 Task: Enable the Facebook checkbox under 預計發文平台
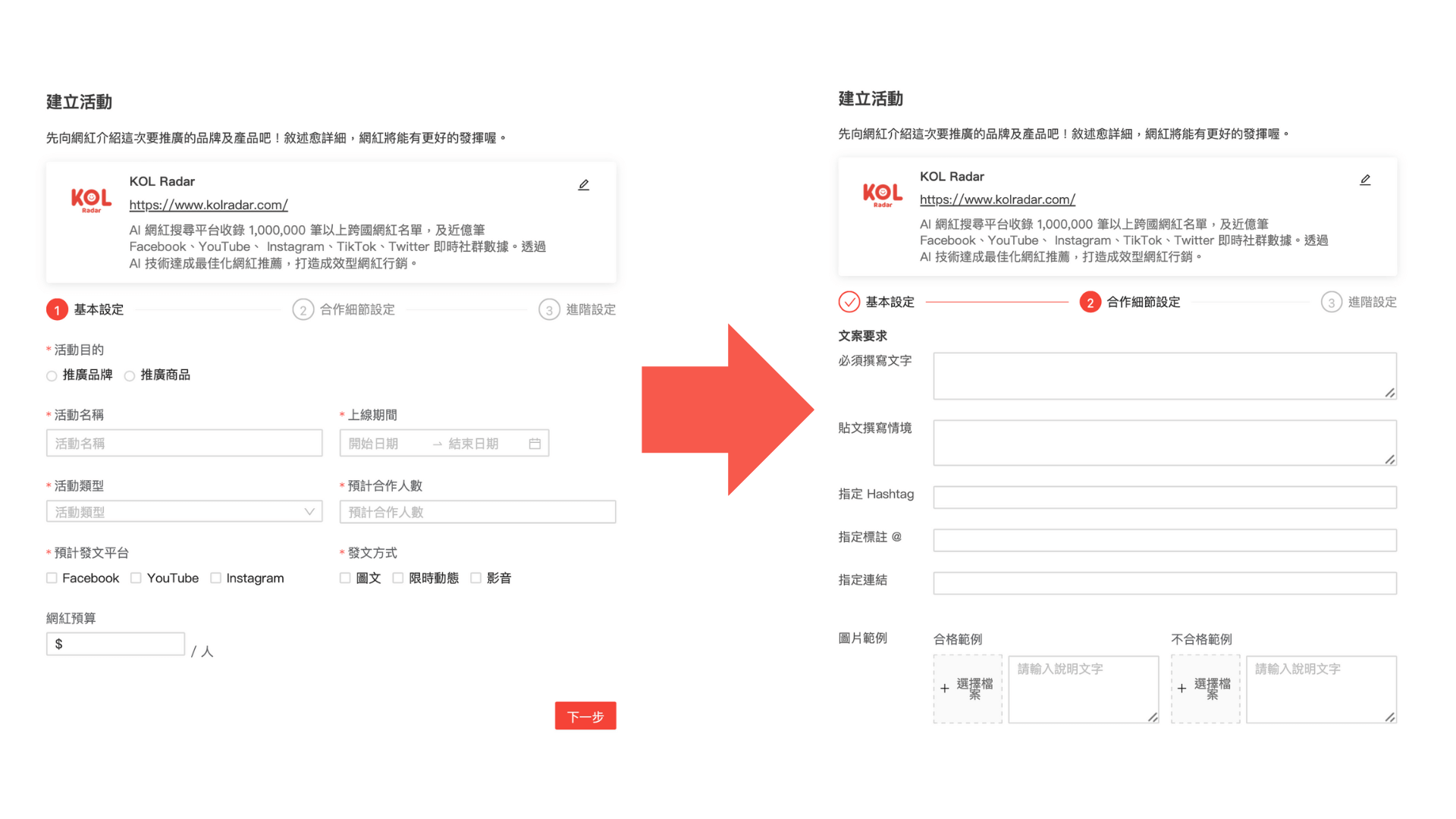coord(52,578)
